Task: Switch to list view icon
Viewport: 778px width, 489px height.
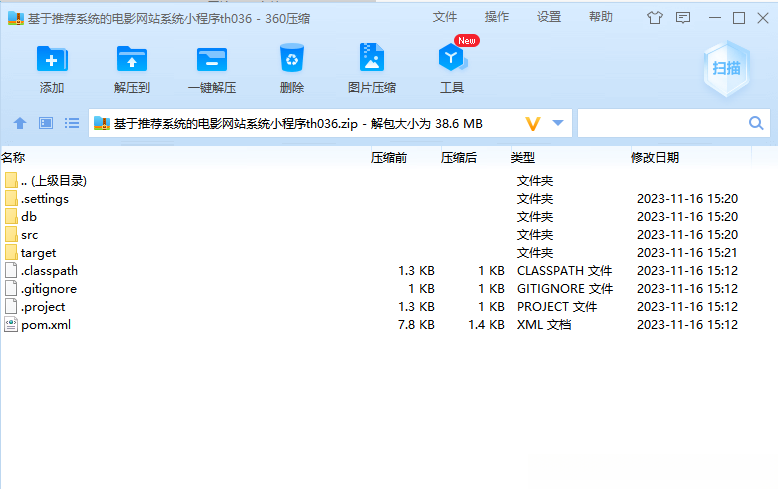Action: click(72, 123)
